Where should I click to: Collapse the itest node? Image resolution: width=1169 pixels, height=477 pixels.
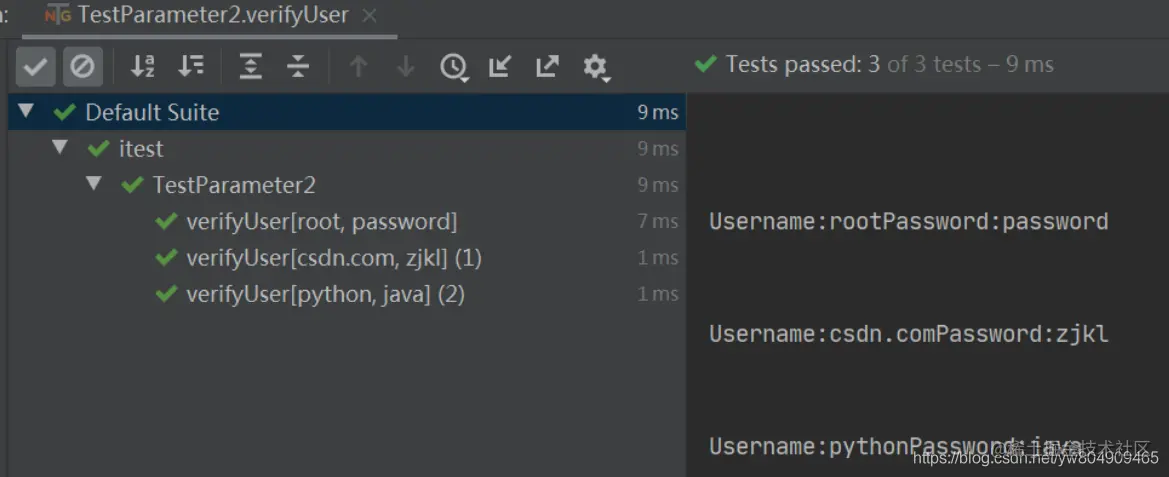tap(60, 147)
